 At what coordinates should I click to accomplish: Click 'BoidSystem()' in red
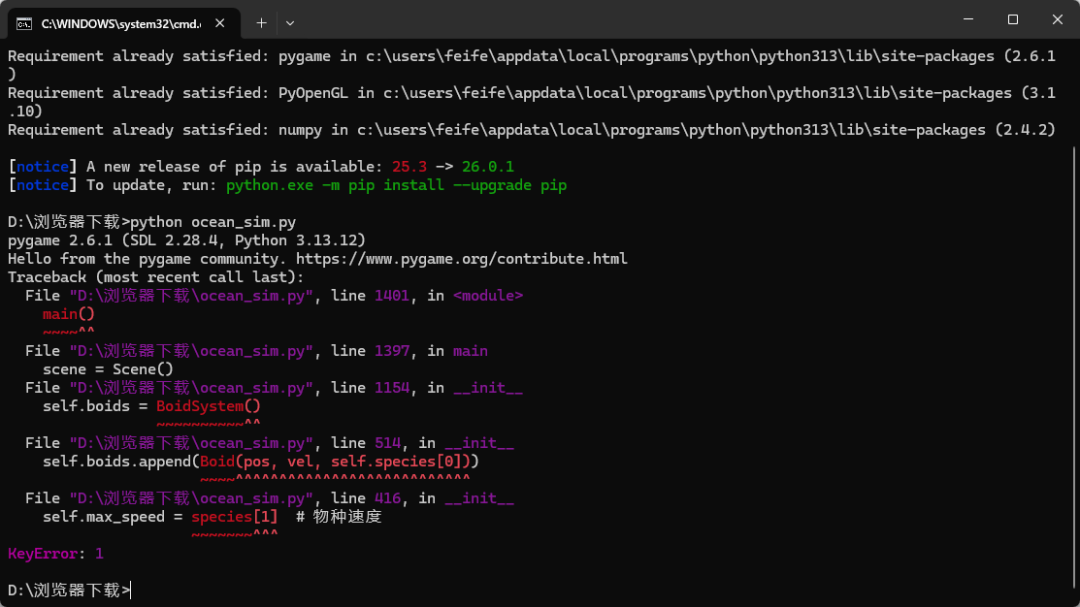(x=208, y=407)
